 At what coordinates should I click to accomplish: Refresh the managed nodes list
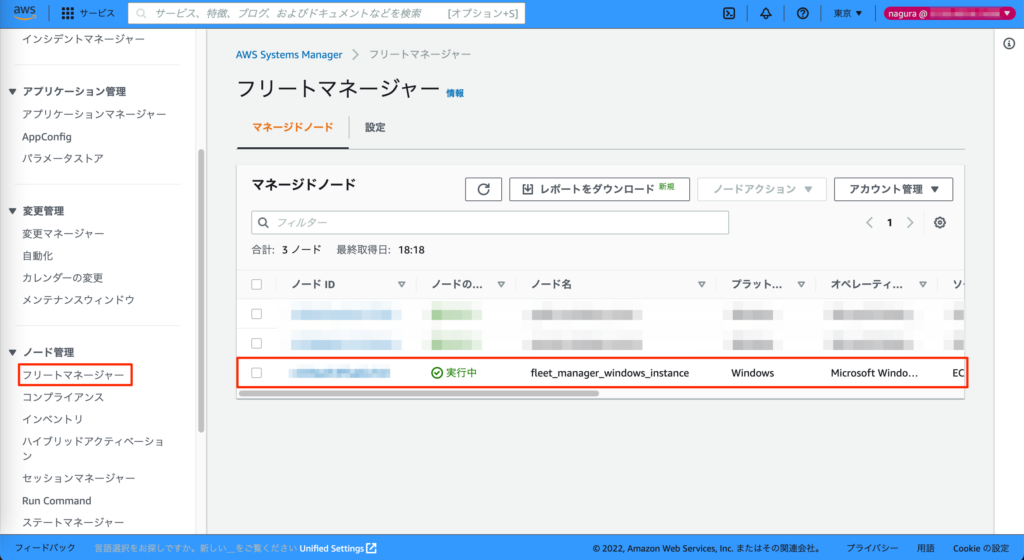[483, 189]
